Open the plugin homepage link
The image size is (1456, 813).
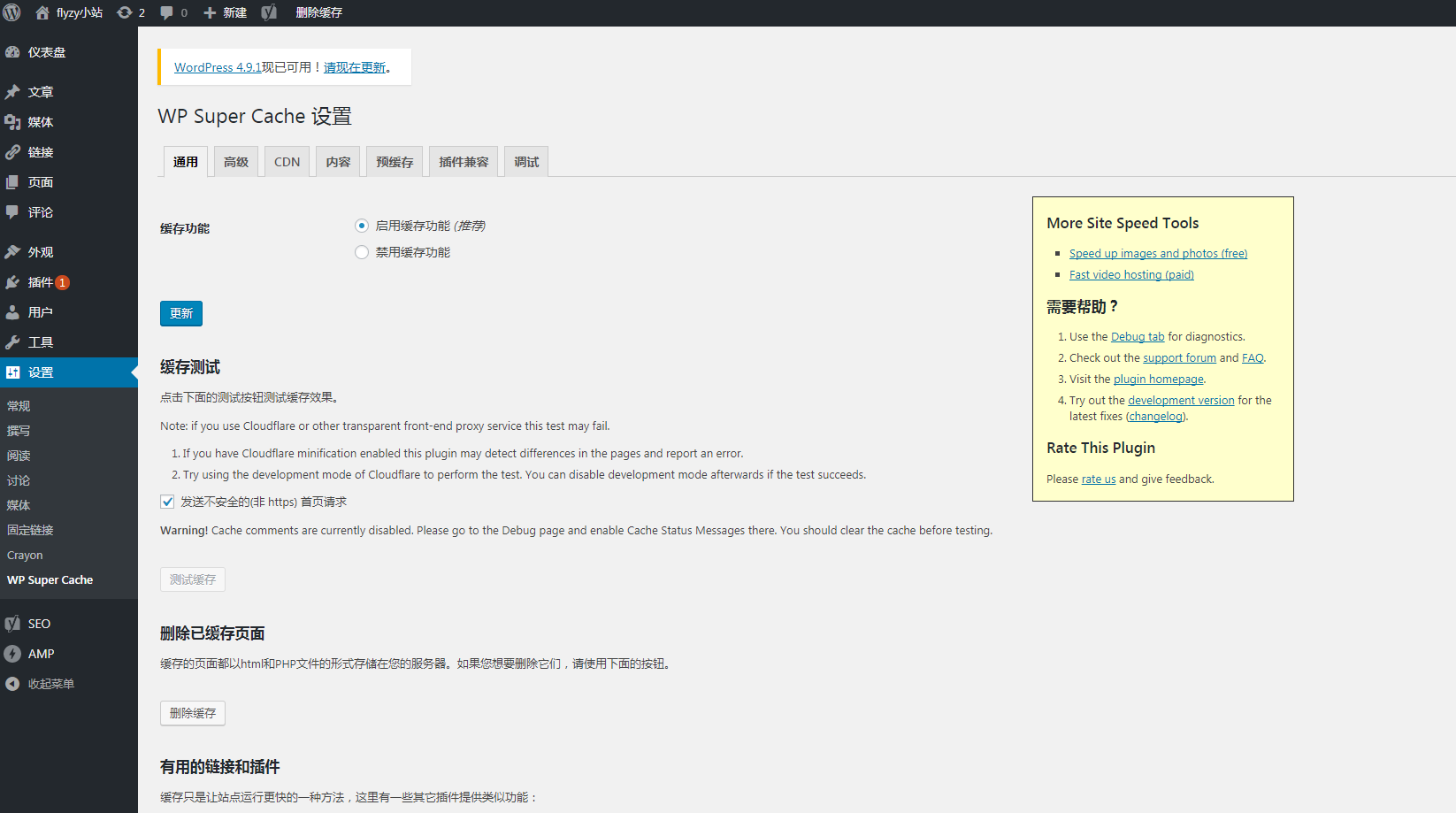1158,379
